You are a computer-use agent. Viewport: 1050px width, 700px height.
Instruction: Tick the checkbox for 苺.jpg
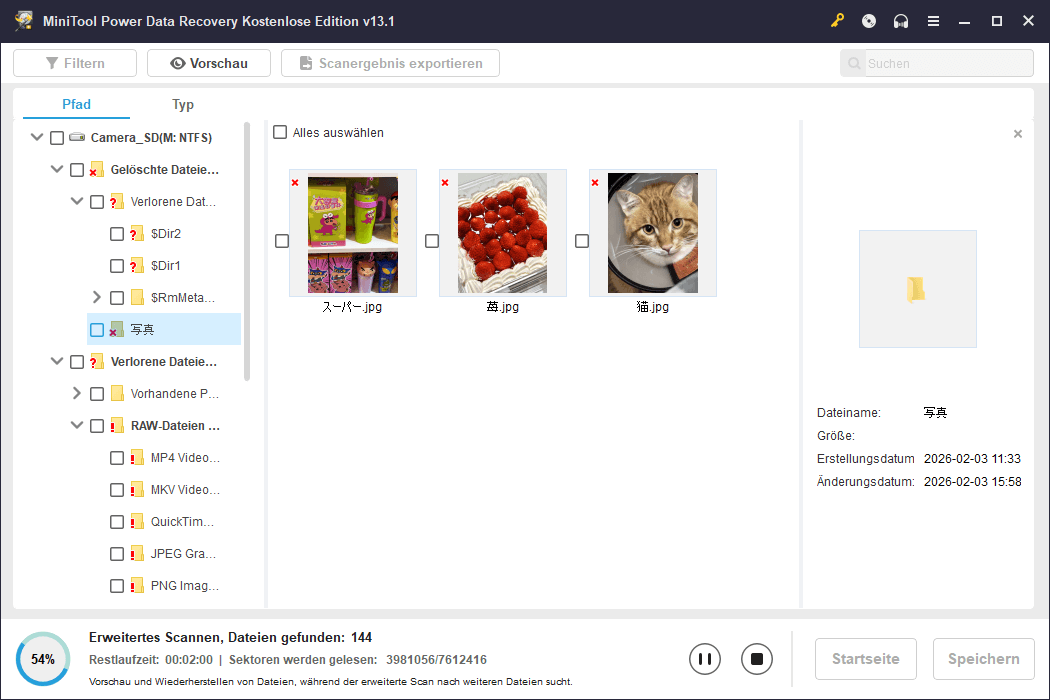(432, 240)
